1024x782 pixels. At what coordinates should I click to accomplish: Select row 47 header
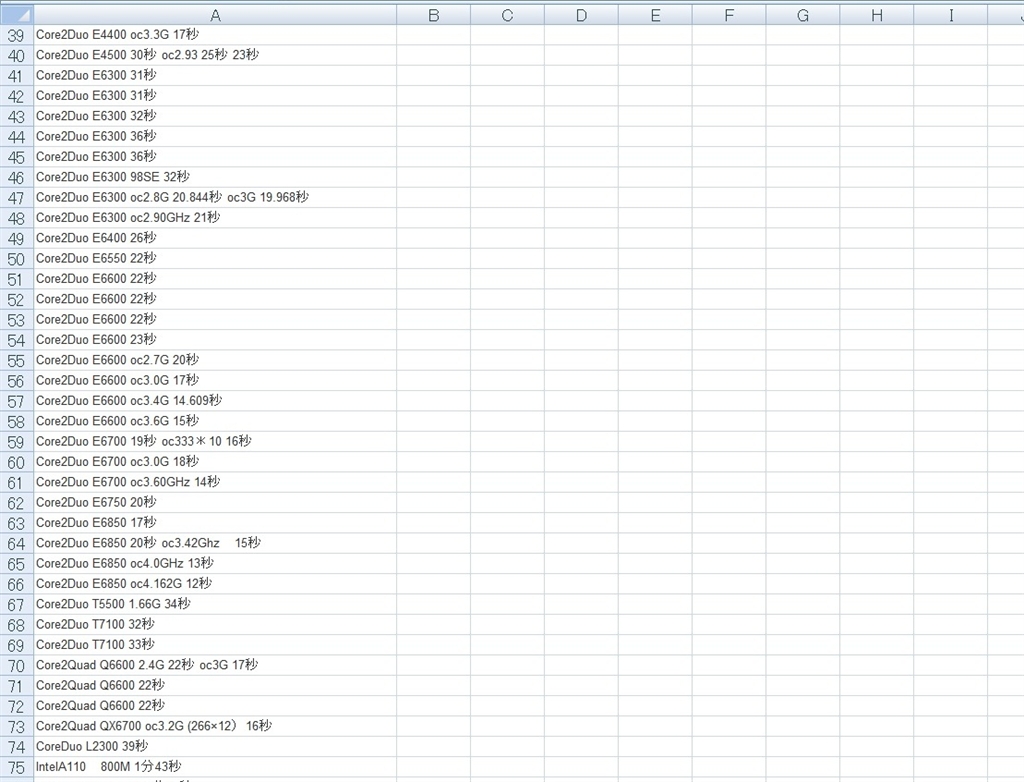tap(16, 198)
